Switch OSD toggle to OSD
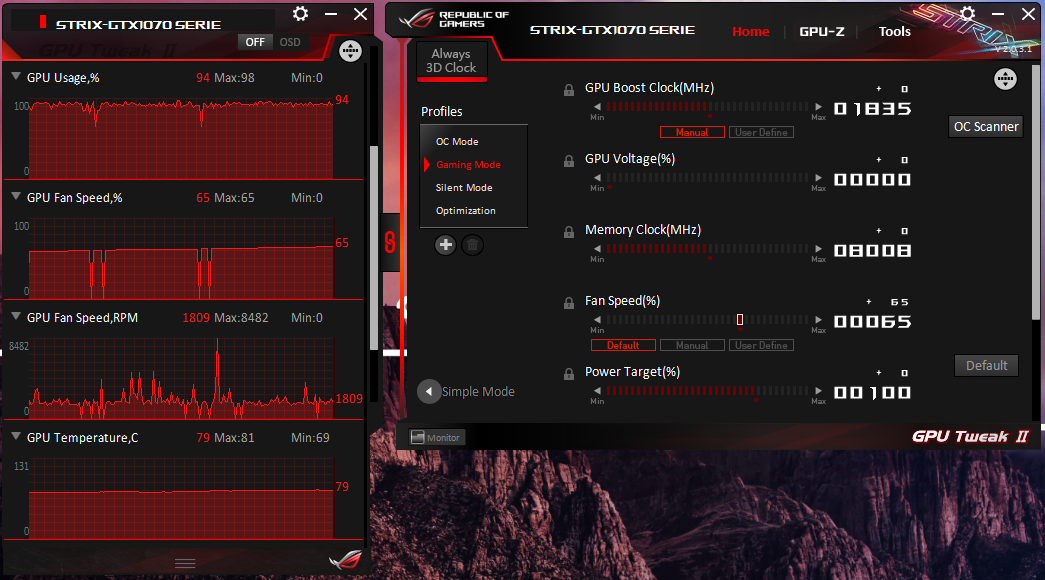The height and width of the screenshot is (580, 1045). click(290, 42)
